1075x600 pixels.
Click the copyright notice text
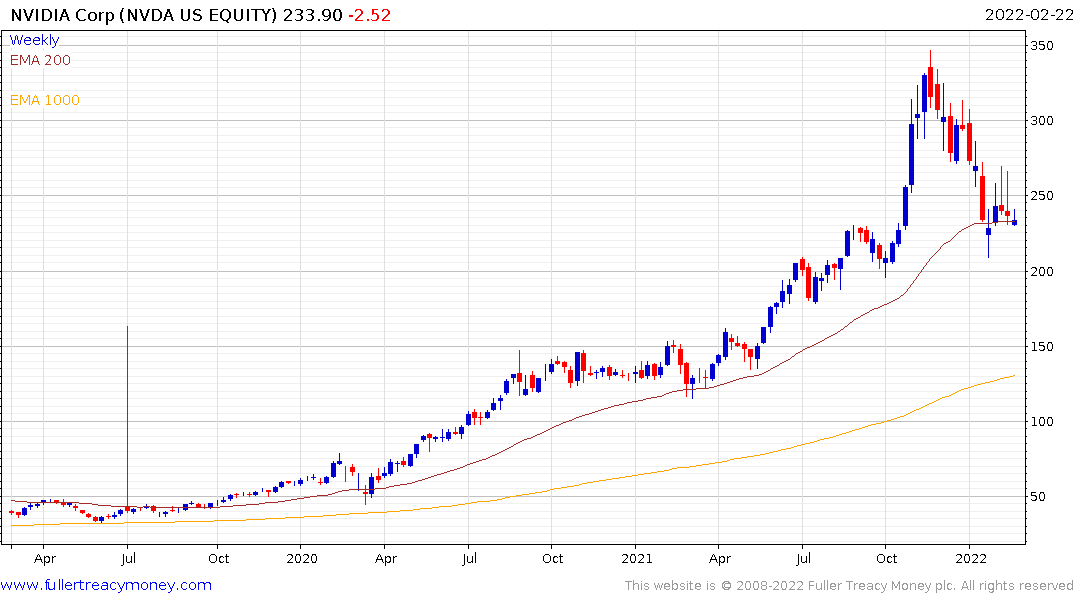tap(849, 586)
